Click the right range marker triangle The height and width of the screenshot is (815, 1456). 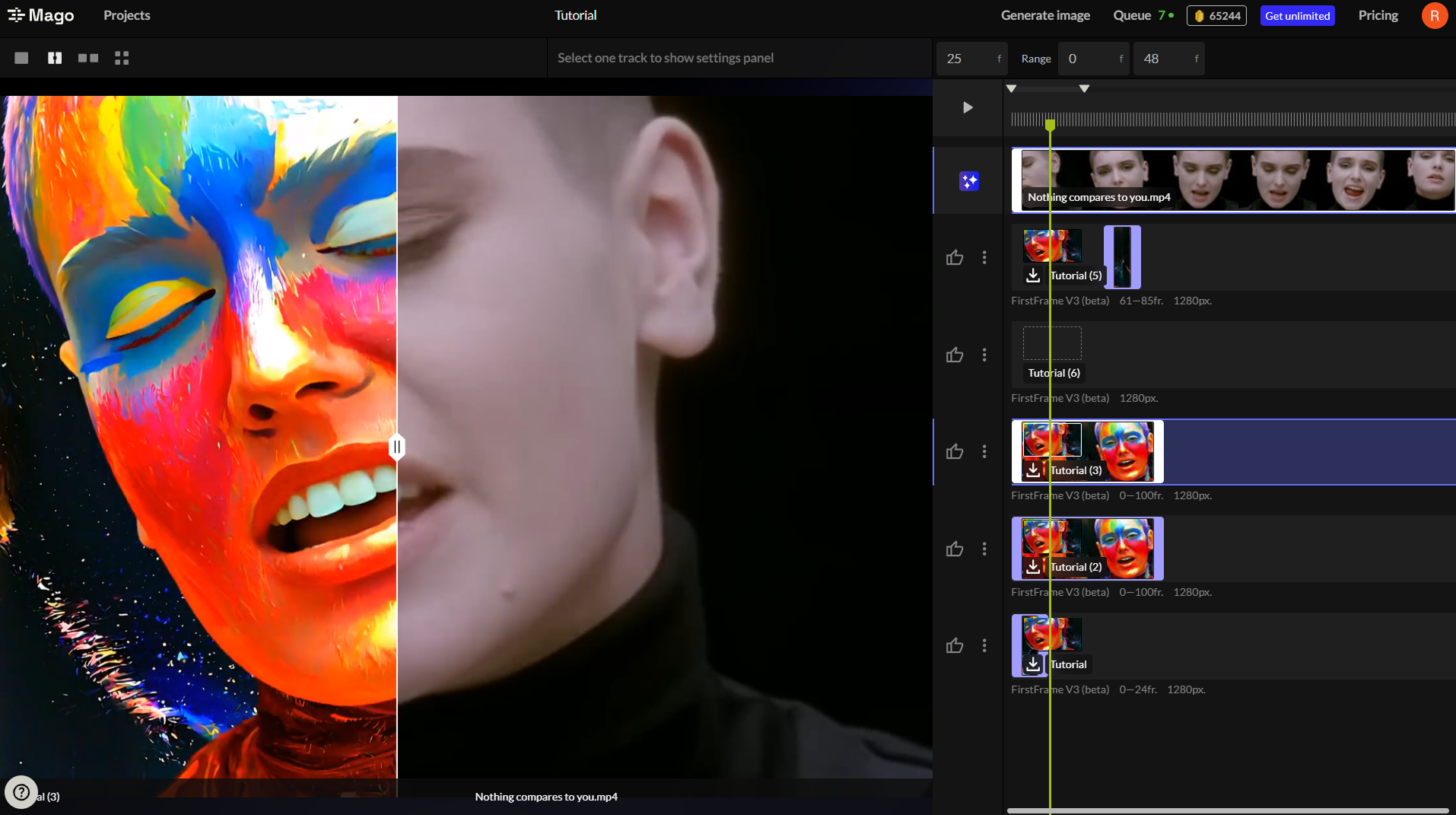(x=1085, y=89)
